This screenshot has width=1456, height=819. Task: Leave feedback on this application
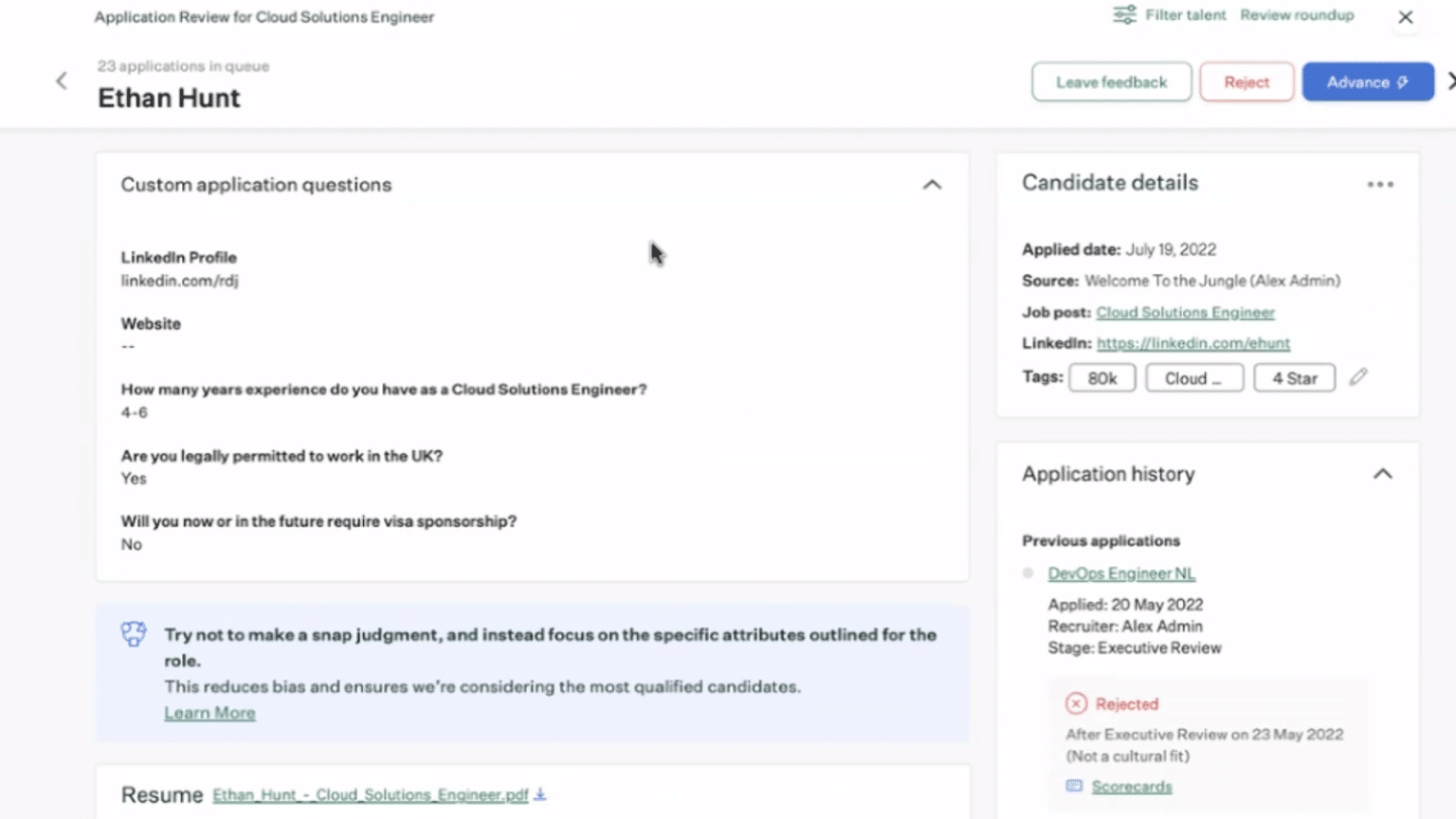coord(1111,82)
